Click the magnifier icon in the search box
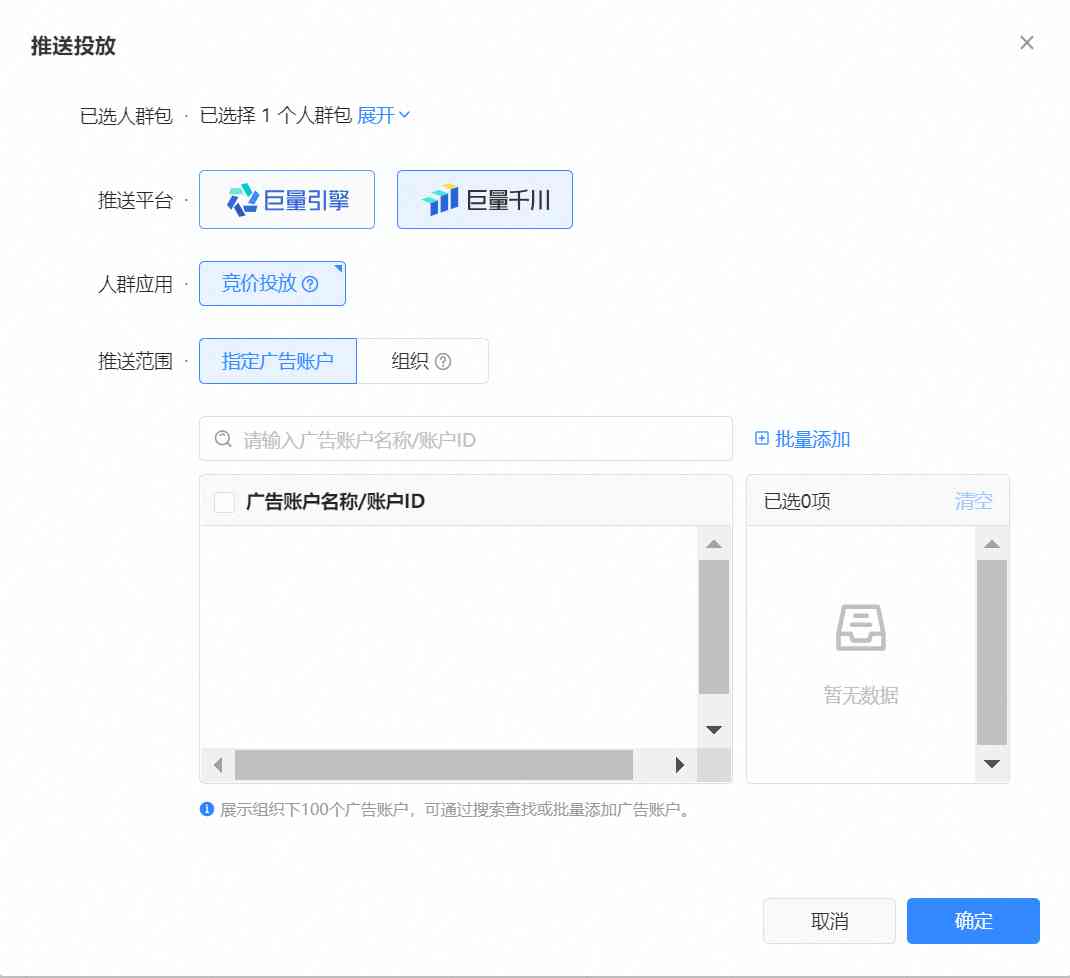 (221, 438)
